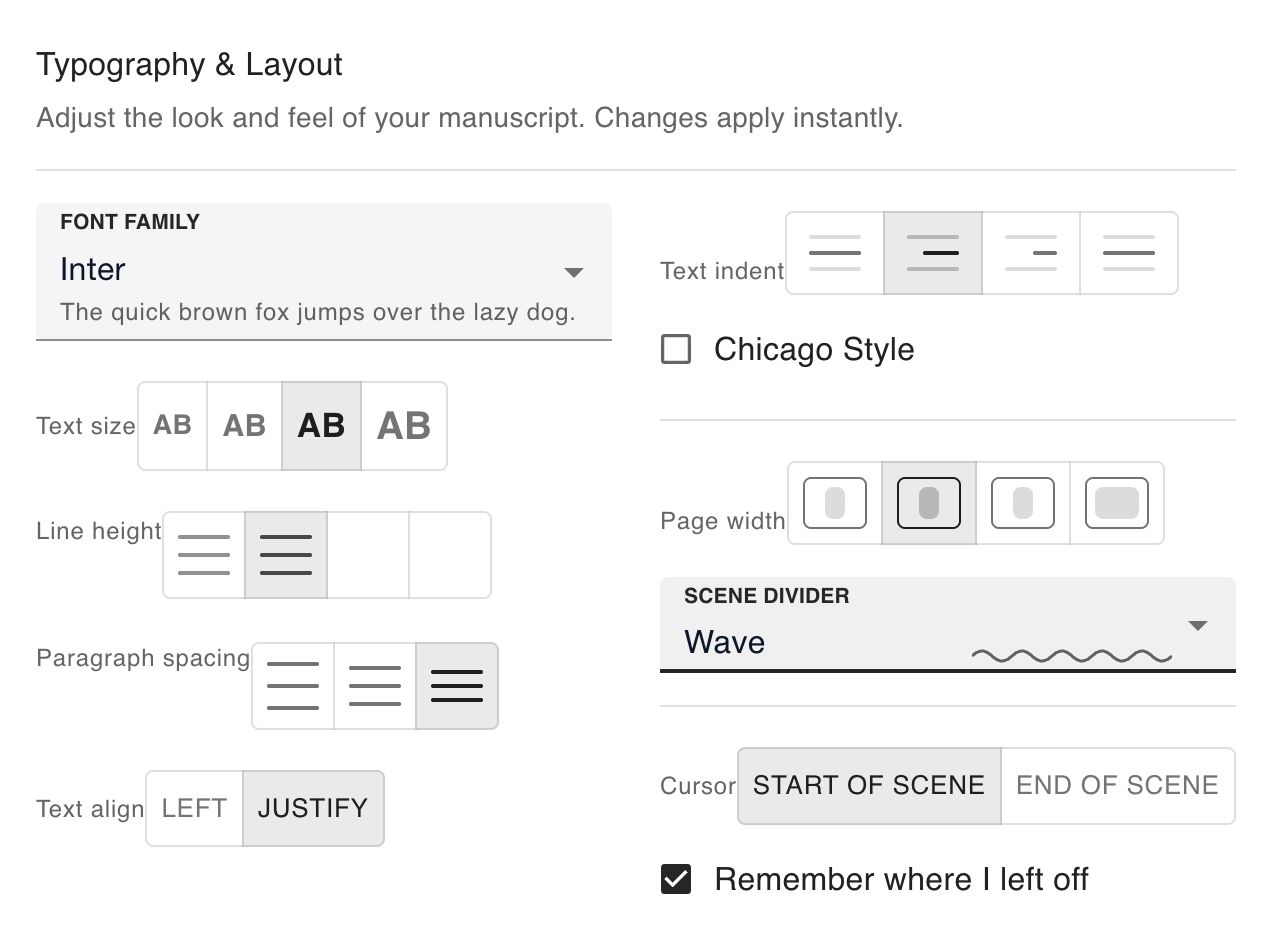Select the hanging indent style
This screenshot has width=1270, height=950.
tap(1031, 253)
